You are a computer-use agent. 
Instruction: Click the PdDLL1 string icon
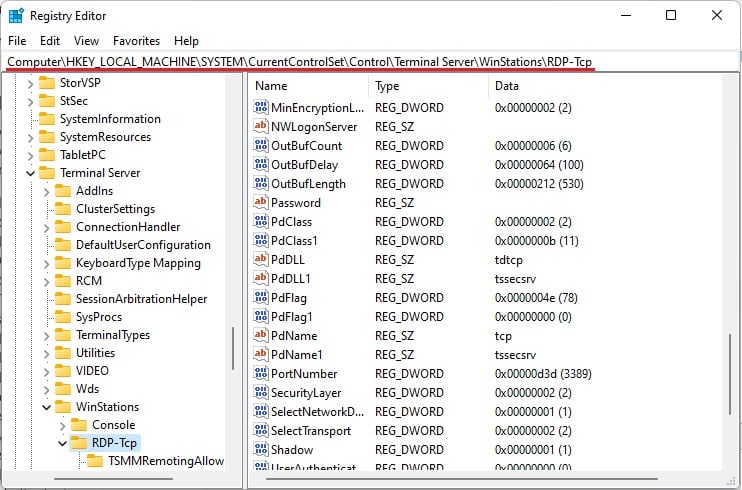261,278
